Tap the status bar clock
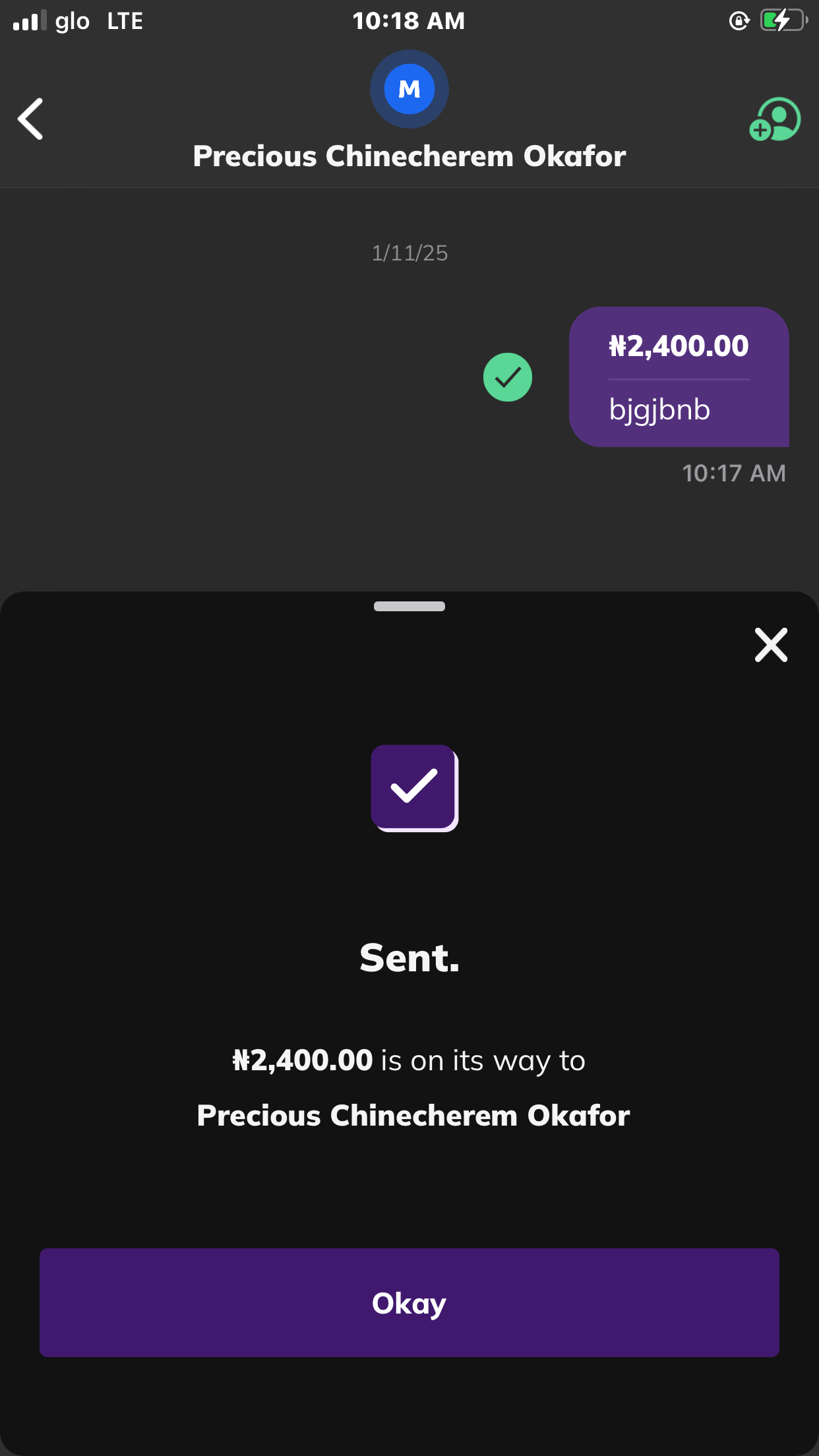The image size is (819, 1456). [x=409, y=21]
